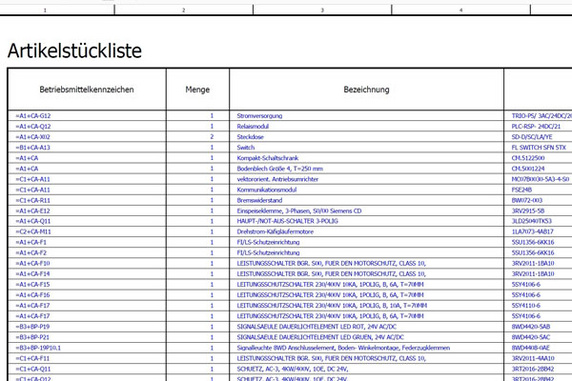The height and width of the screenshot is (381, 572).
Task: Click the Bezeichnung column header
Action: pyautogui.click(x=366, y=89)
